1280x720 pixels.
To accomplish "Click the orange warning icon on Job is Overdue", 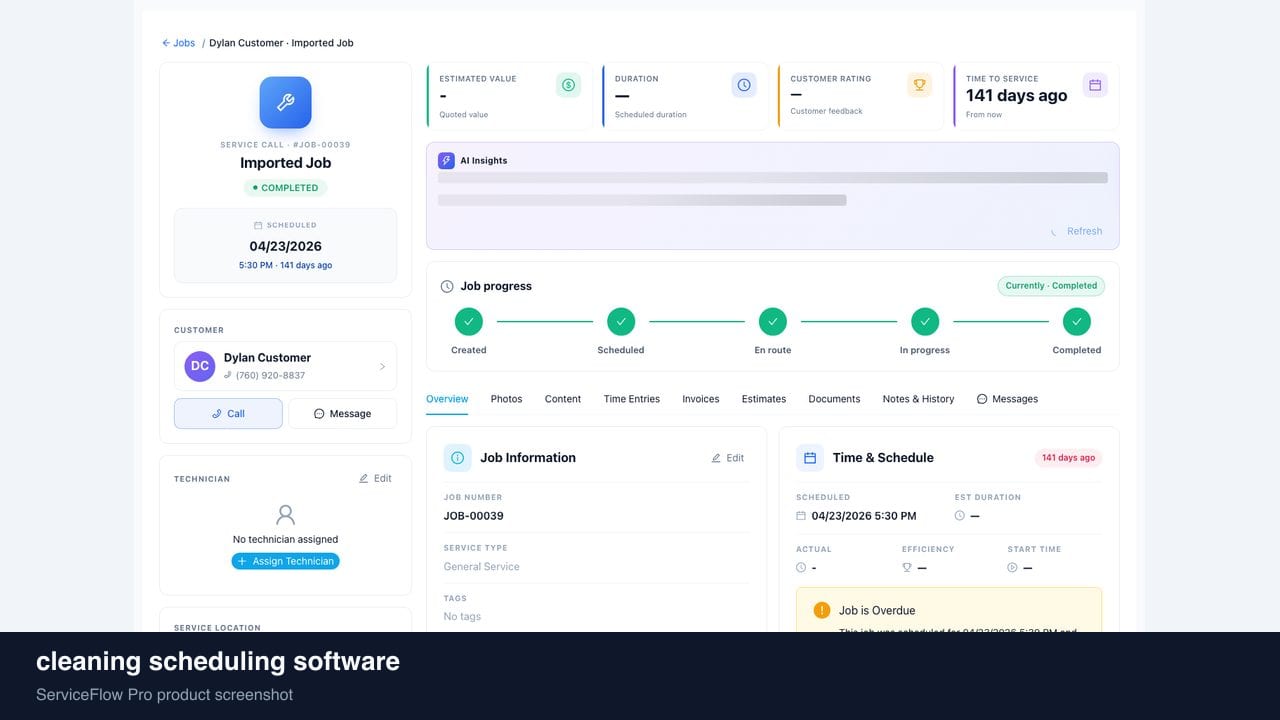I will coord(822,610).
